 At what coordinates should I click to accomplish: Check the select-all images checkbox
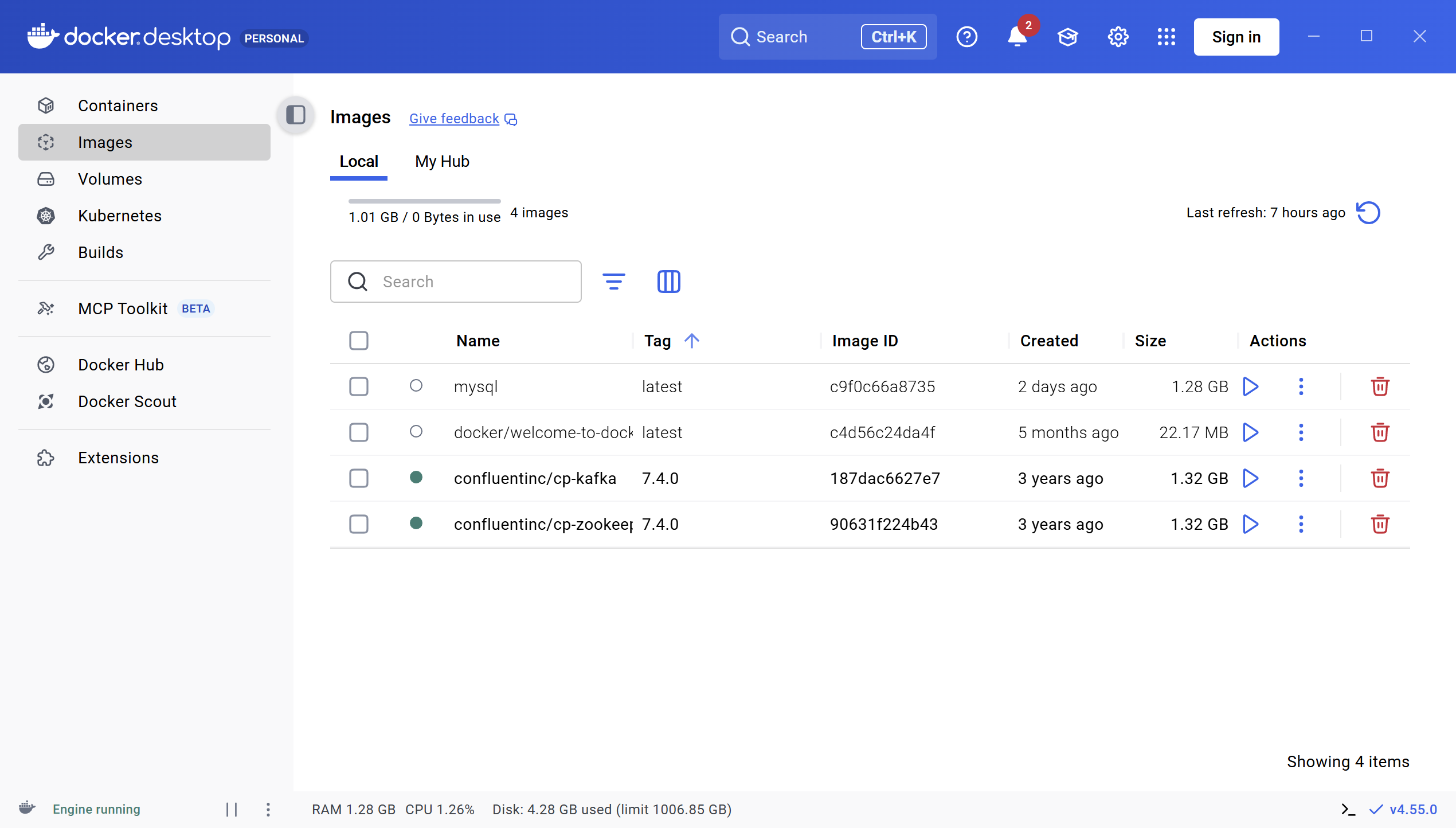359,341
